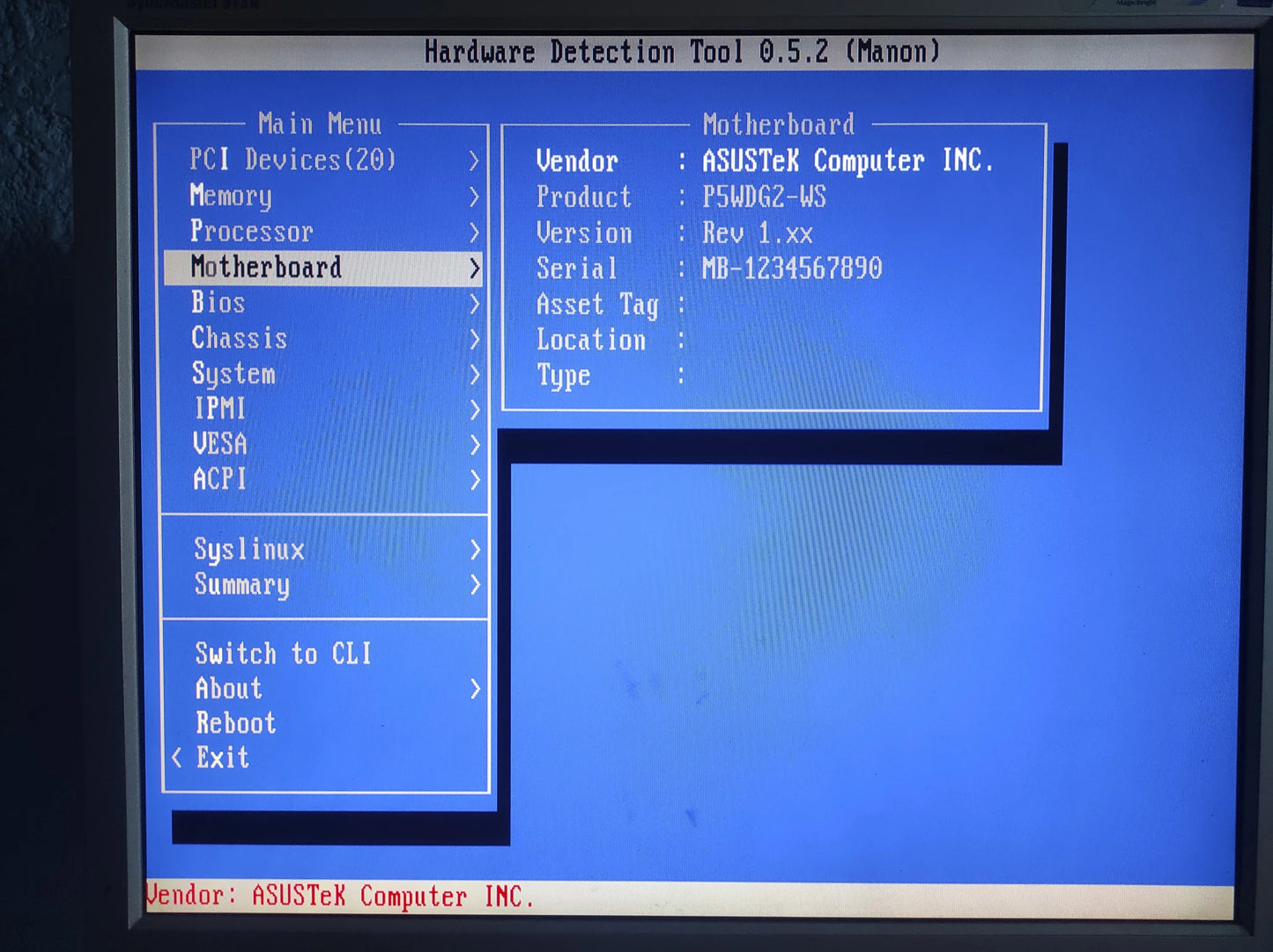Select the Syslinux menu item

(x=324, y=550)
